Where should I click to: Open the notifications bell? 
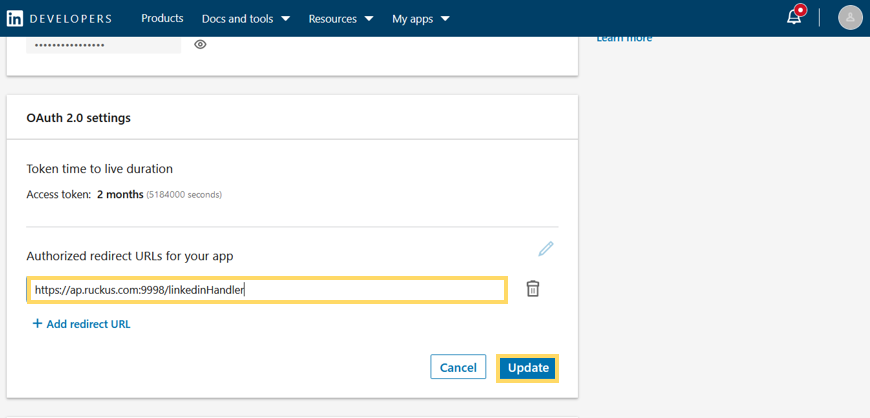click(794, 18)
